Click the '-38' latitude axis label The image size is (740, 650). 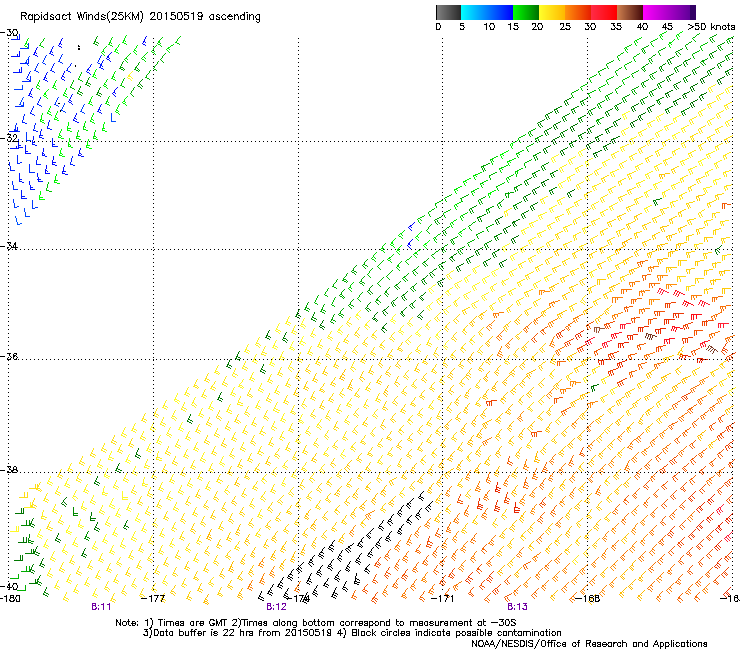9,470
